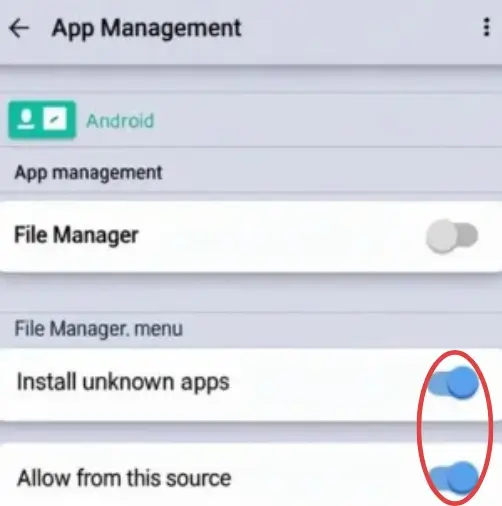This screenshot has height=506, width=502.
Task: Tap the green Android app icon
Action: pyautogui.click(x=42, y=119)
